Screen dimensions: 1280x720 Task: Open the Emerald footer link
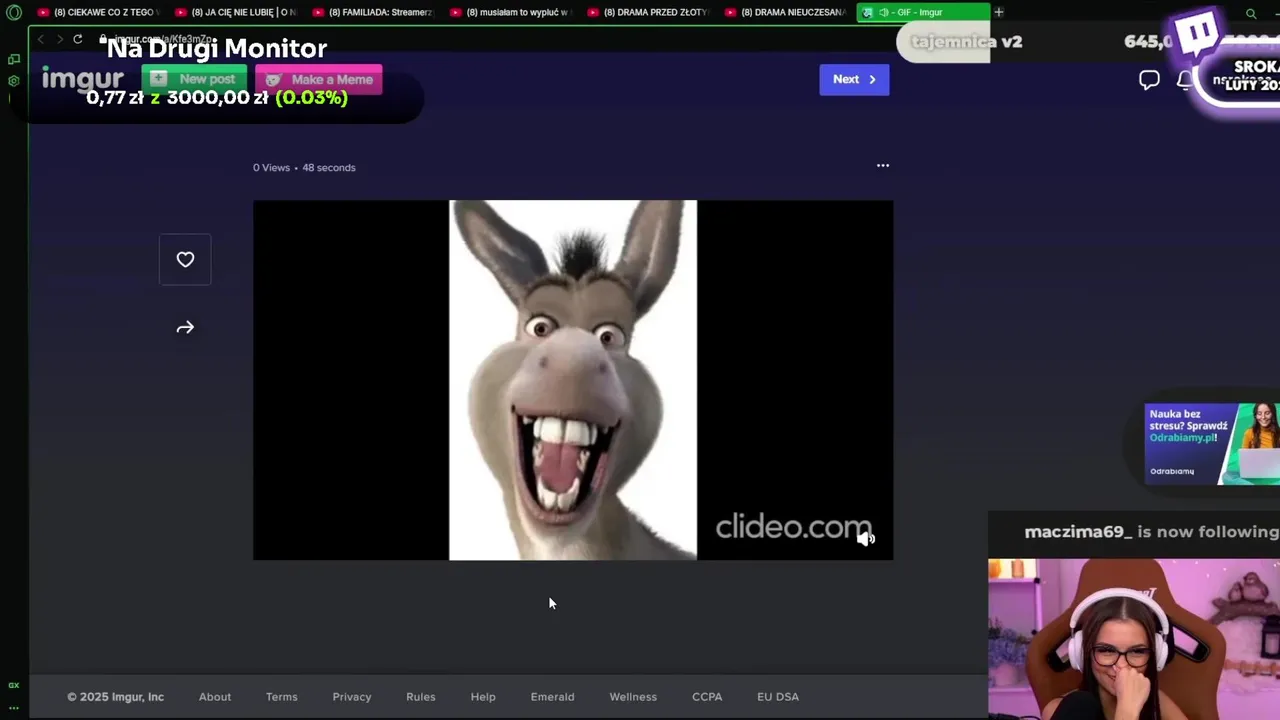coord(553,697)
